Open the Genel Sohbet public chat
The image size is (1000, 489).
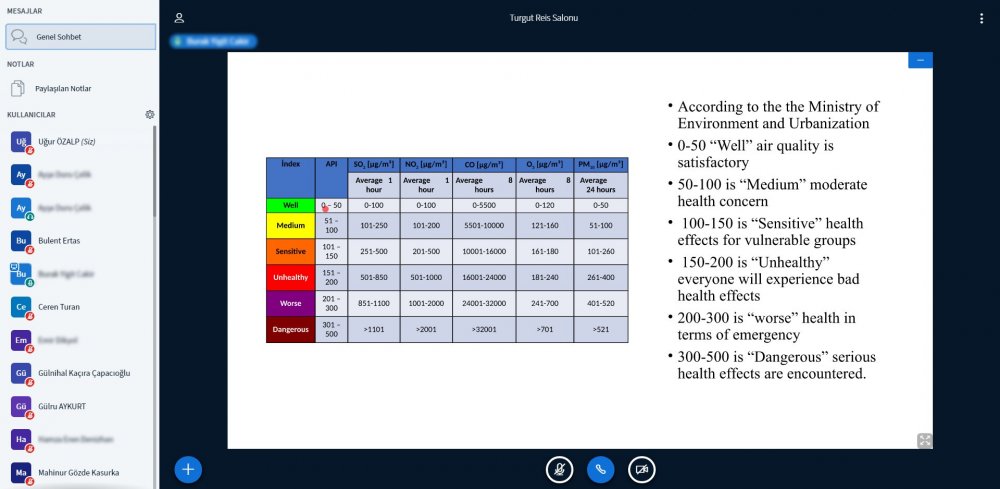pyautogui.click(x=80, y=37)
